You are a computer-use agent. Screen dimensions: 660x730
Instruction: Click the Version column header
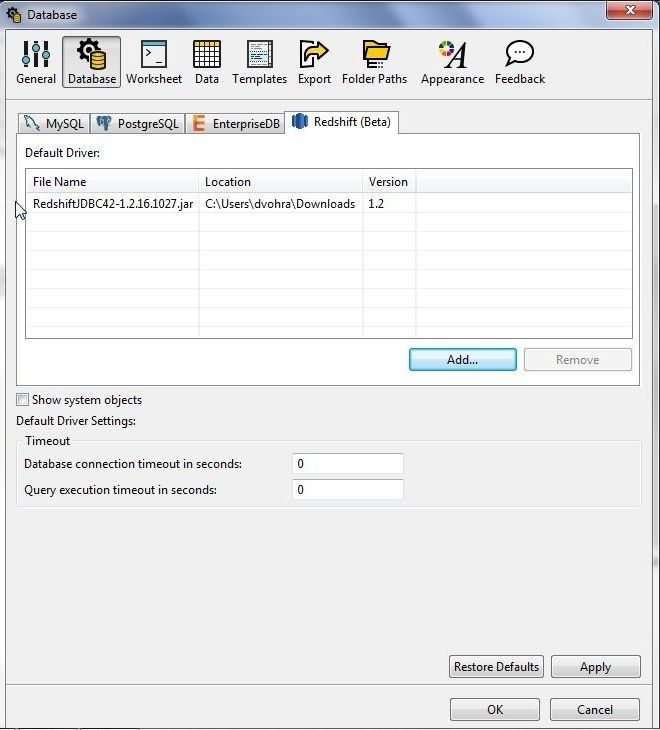[x=389, y=182]
